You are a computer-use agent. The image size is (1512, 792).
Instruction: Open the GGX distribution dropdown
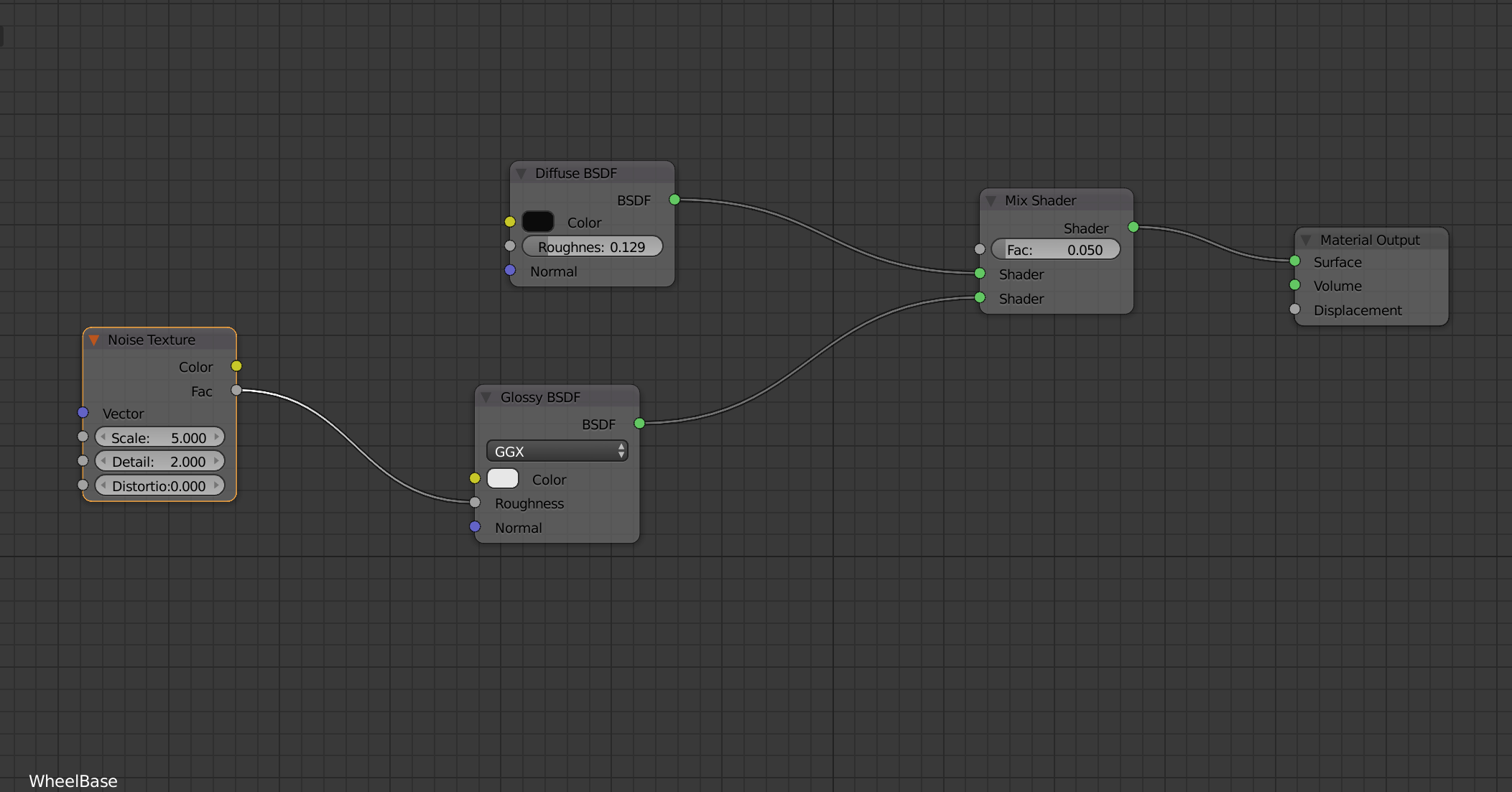557,451
